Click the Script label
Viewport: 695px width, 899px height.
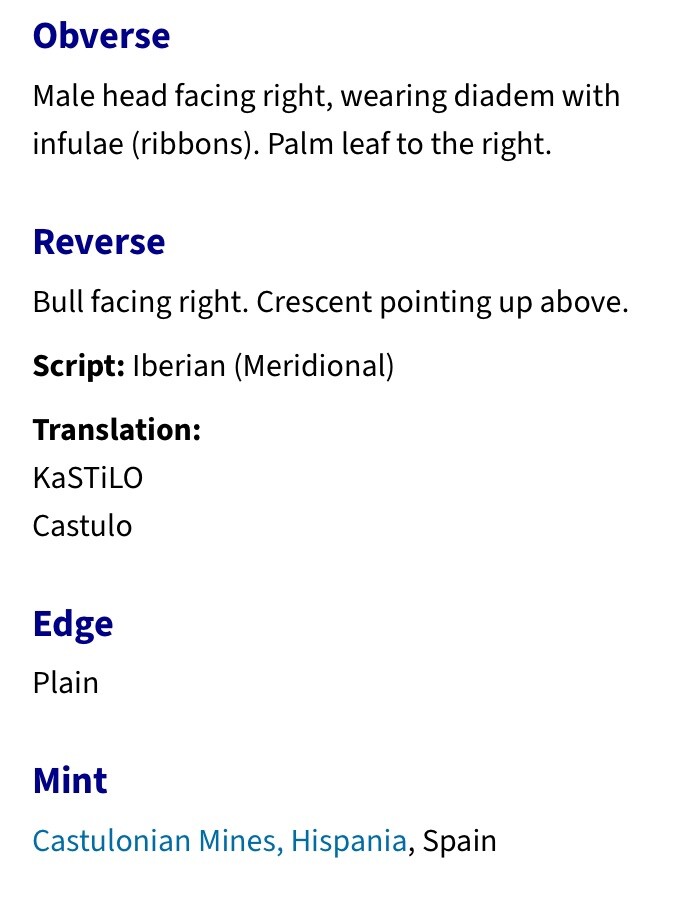pos(79,366)
